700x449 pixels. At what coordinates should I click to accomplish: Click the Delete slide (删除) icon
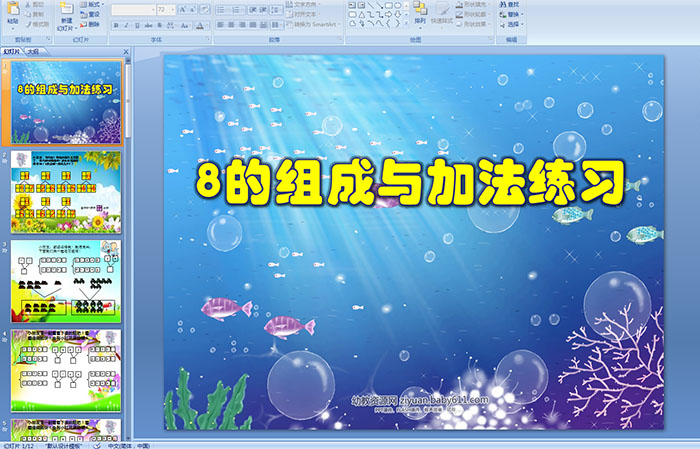click(x=92, y=25)
